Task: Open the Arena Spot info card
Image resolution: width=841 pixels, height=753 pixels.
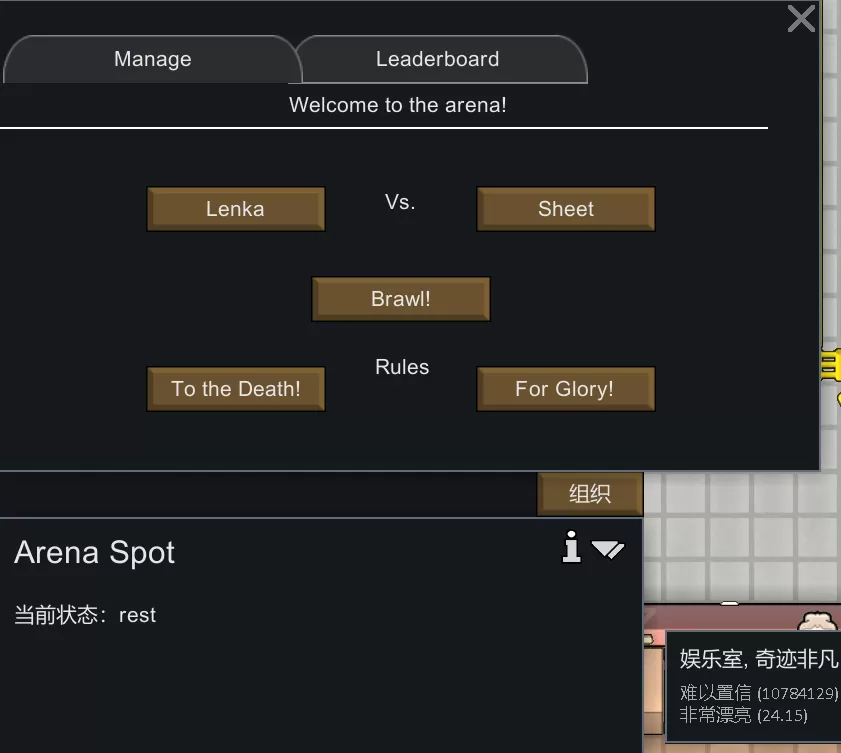Action: tap(572, 548)
